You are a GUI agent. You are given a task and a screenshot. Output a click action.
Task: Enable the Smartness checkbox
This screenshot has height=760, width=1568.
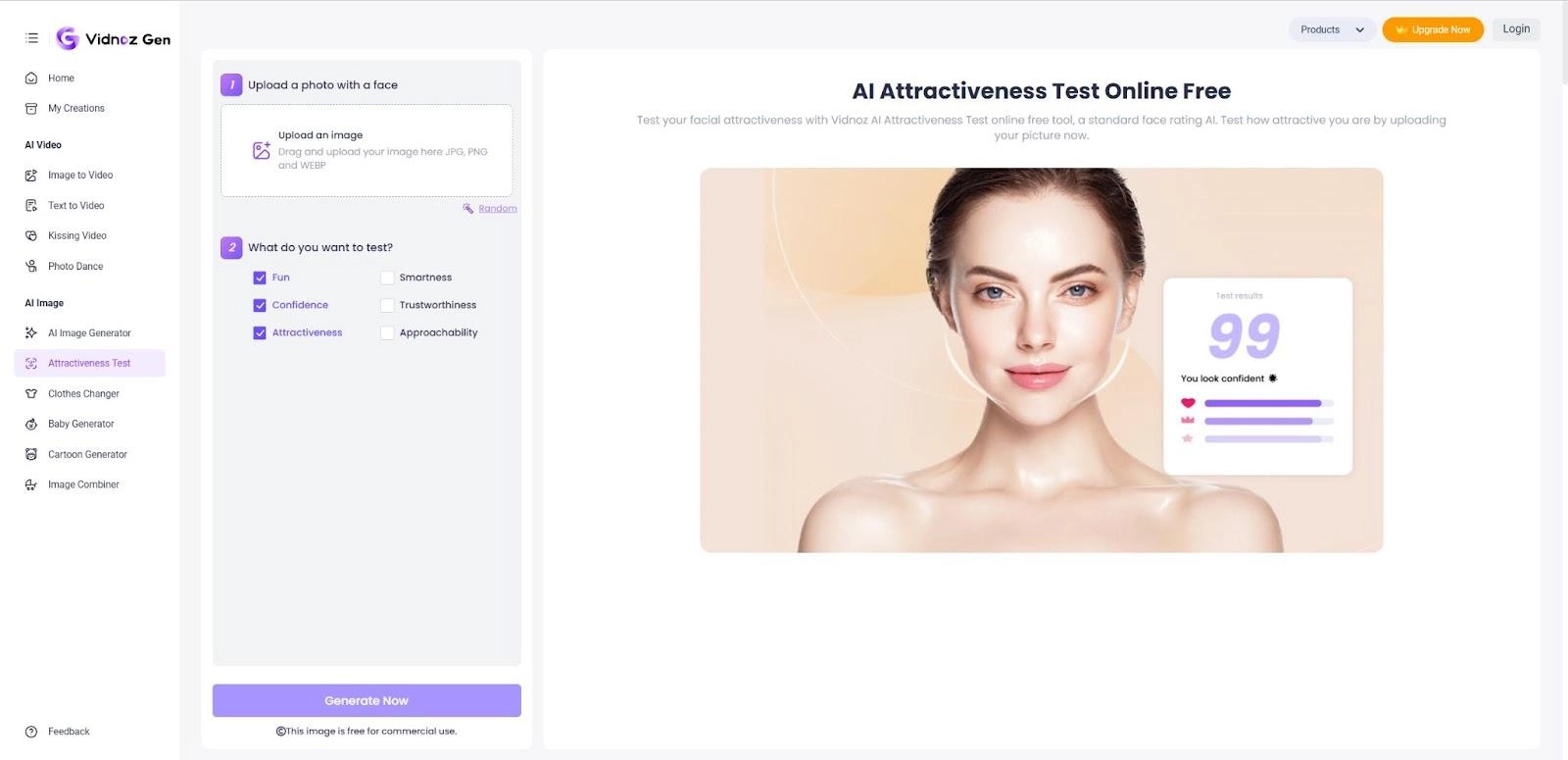(x=387, y=278)
